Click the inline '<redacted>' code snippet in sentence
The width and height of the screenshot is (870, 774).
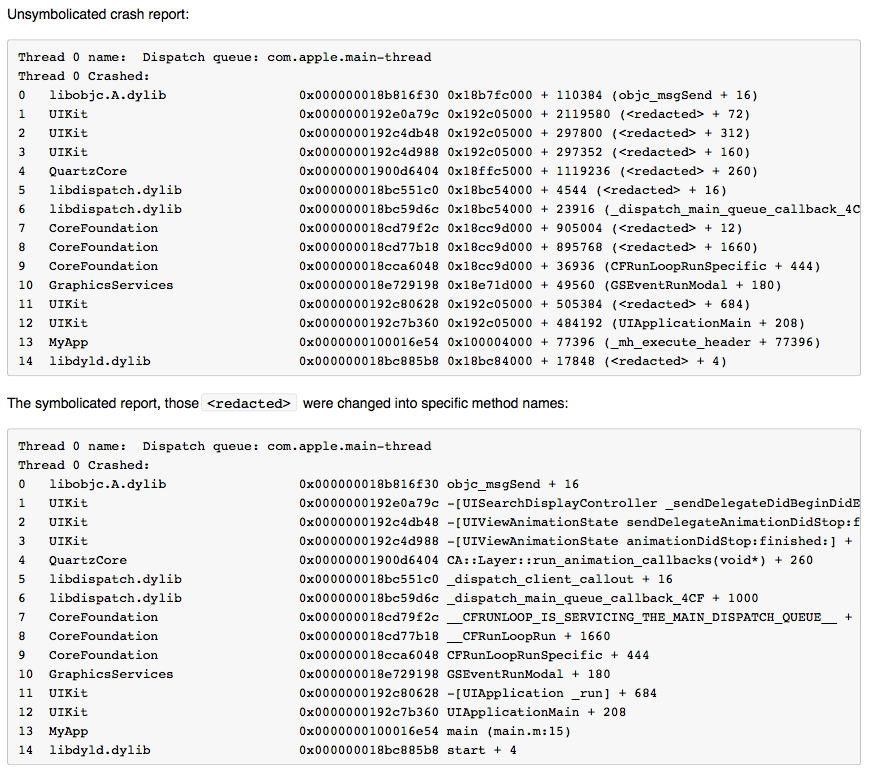point(249,403)
